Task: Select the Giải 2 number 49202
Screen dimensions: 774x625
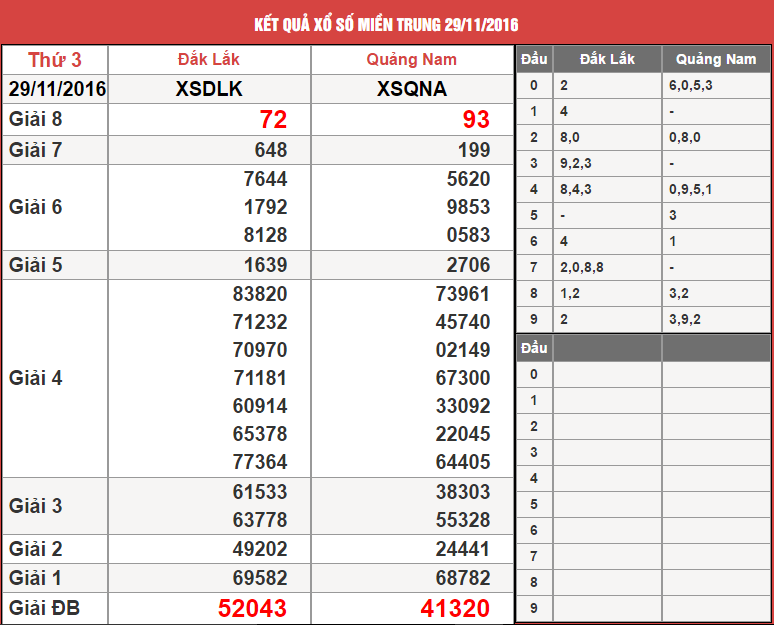Action: 260,549
